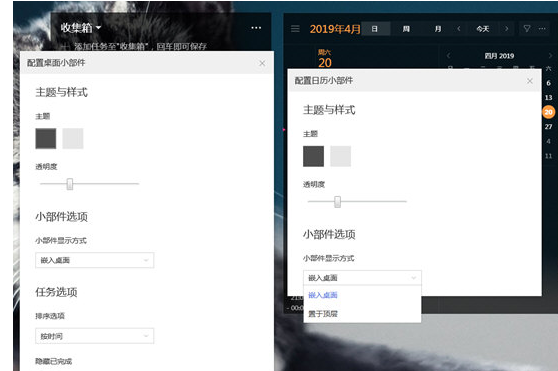Go to next period in calendar toolbar
The height and width of the screenshot is (371, 558).
tap(506, 29)
